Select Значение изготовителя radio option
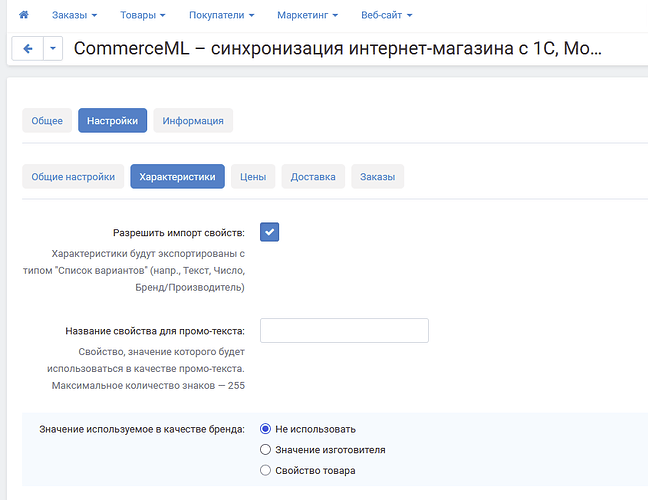Image resolution: width=648 pixels, height=500 pixels. (265, 450)
